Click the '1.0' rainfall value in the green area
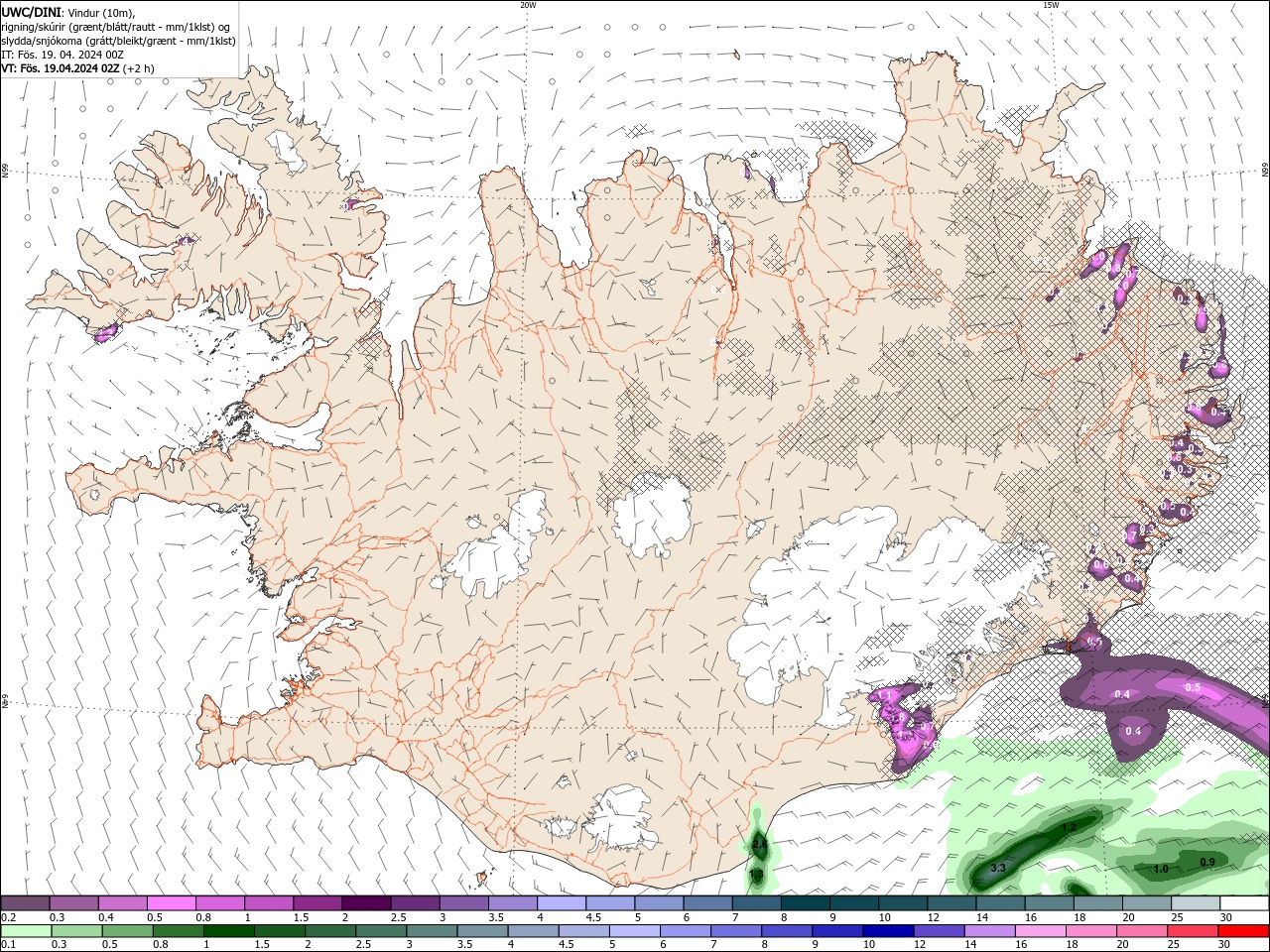The image size is (1270, 952). tap(1161, 869)
